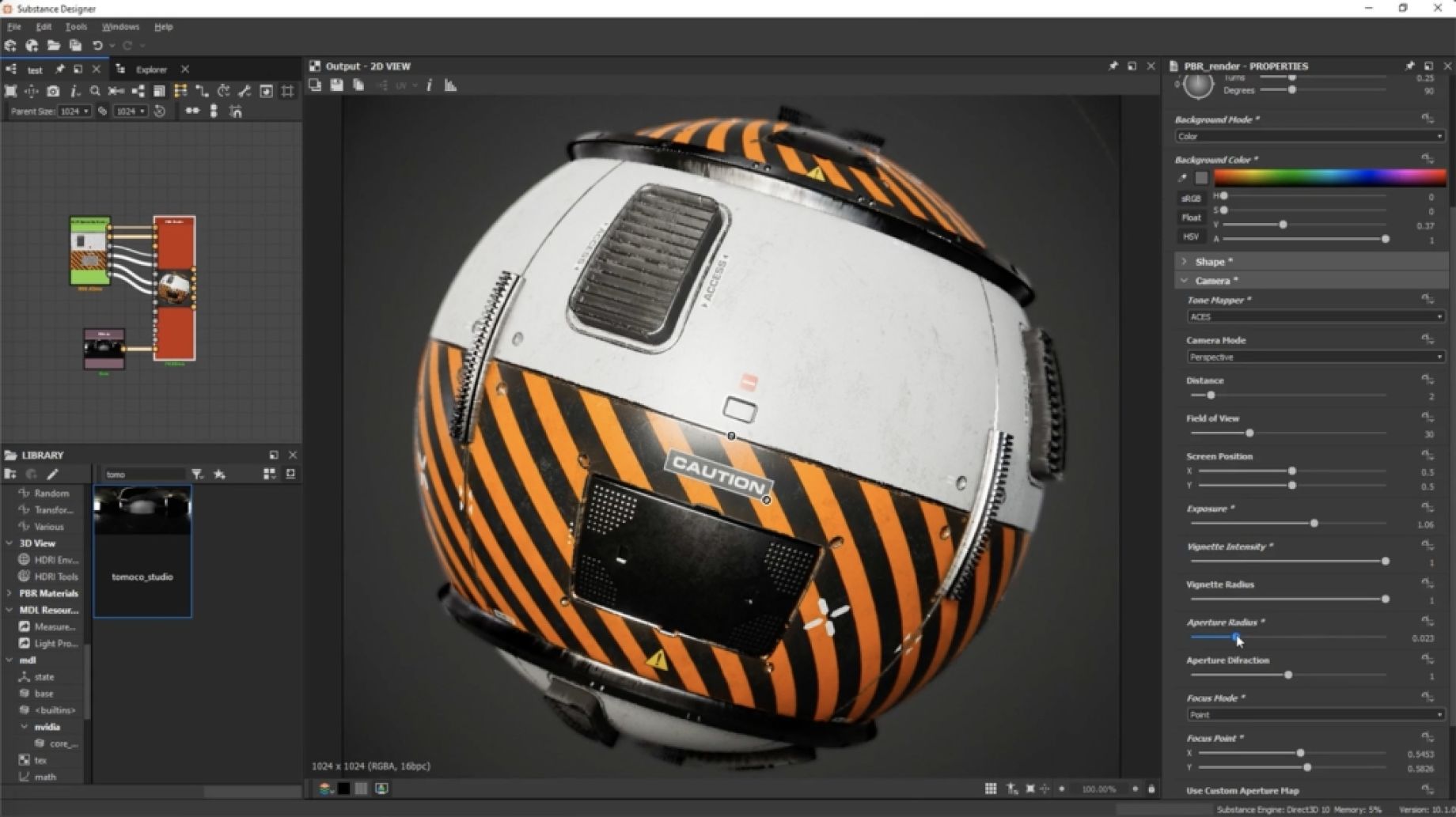Screen dimensions: 1456x817
Task: Expand the PBR Materials library category
Action: [9, 593]
